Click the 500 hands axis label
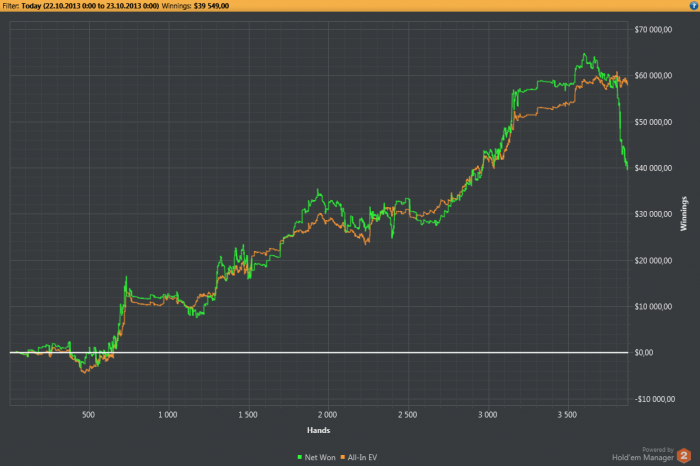Viewport: 700px width, 466px height. 88,415
